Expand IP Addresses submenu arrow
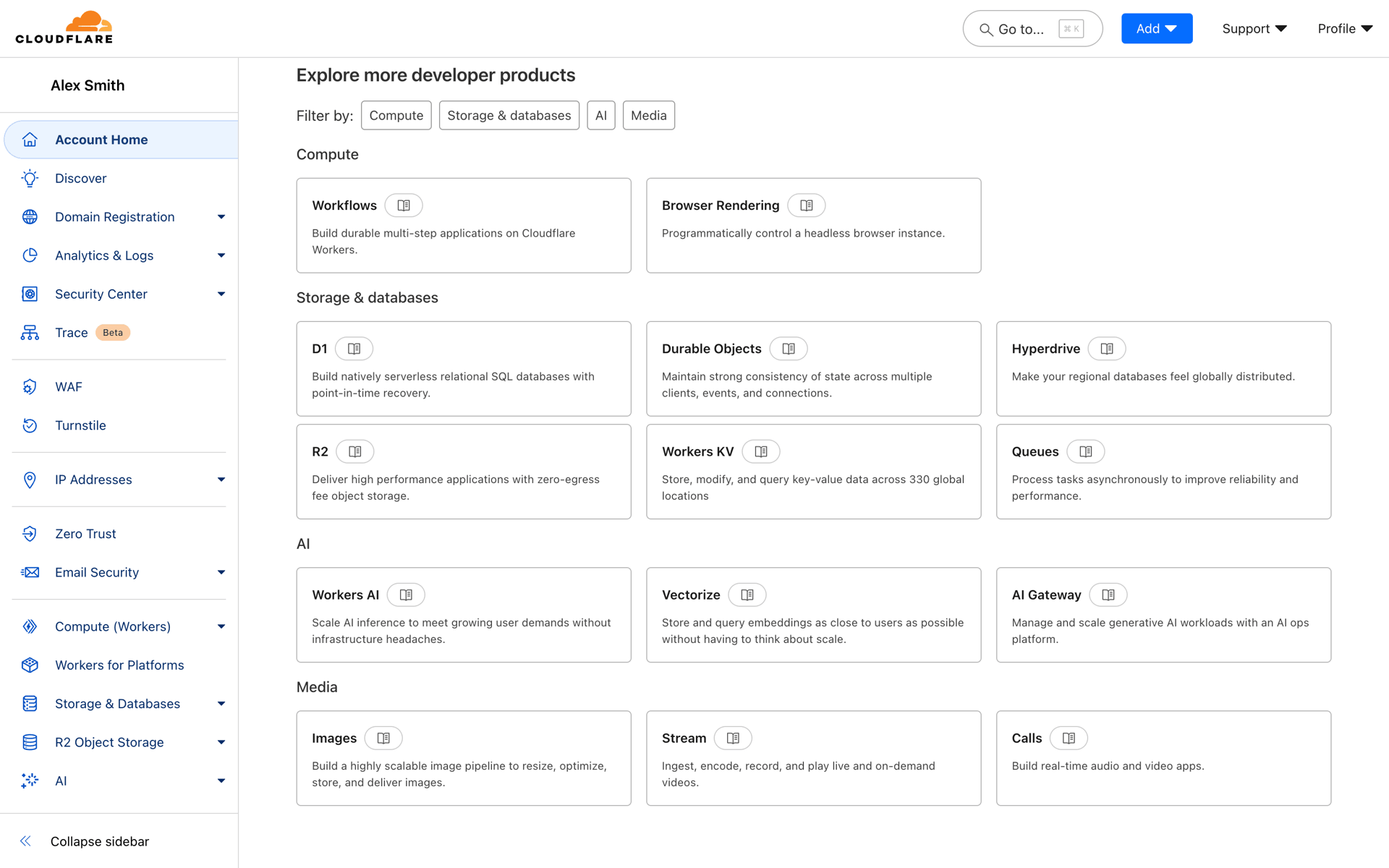The height and width of the screenshot is (868, 1389). click(x=221, y=480)
